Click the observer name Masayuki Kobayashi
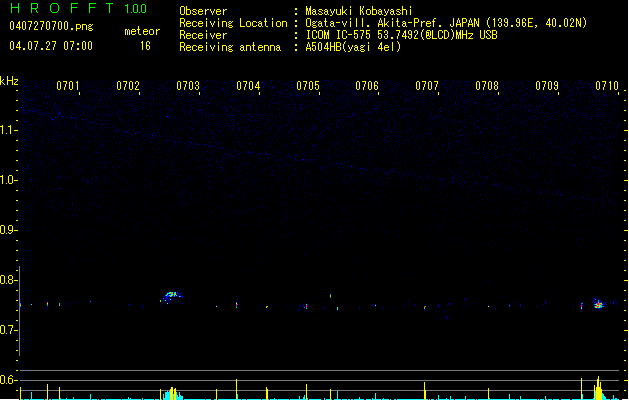629x400 pixels. (359, 11)
